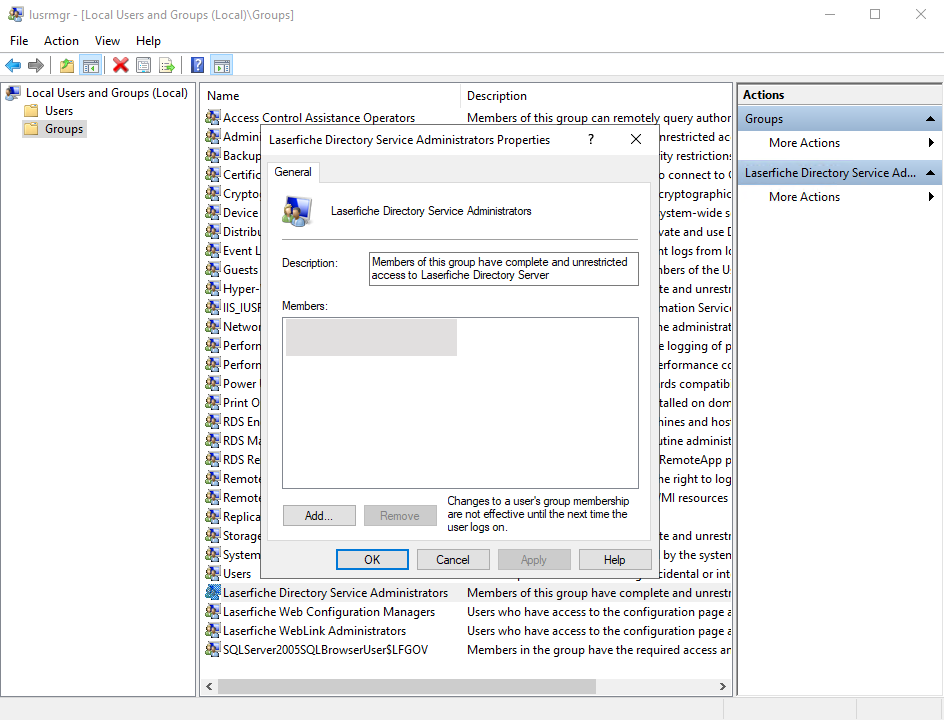Open the View menu

click(x=107, y=41)
